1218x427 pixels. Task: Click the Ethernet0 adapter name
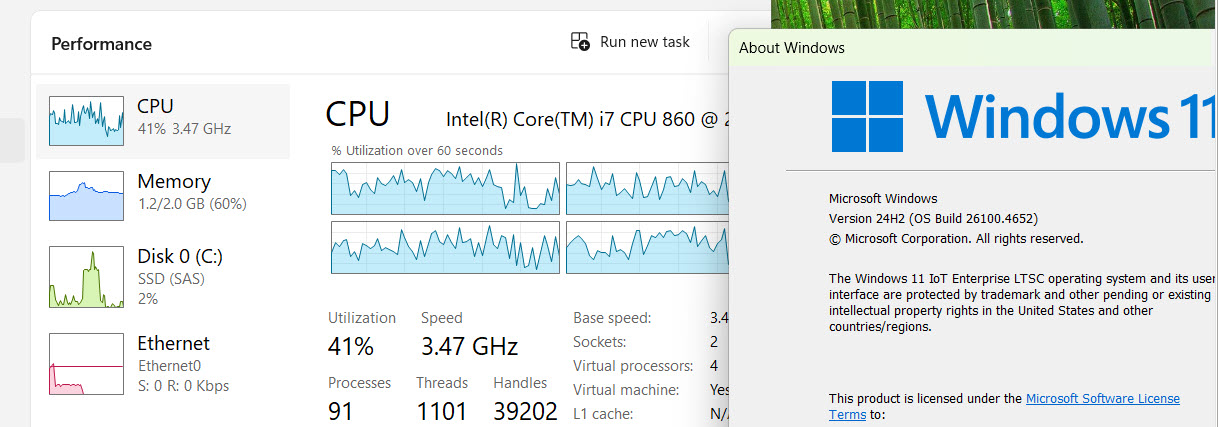(x=169, y=366)
